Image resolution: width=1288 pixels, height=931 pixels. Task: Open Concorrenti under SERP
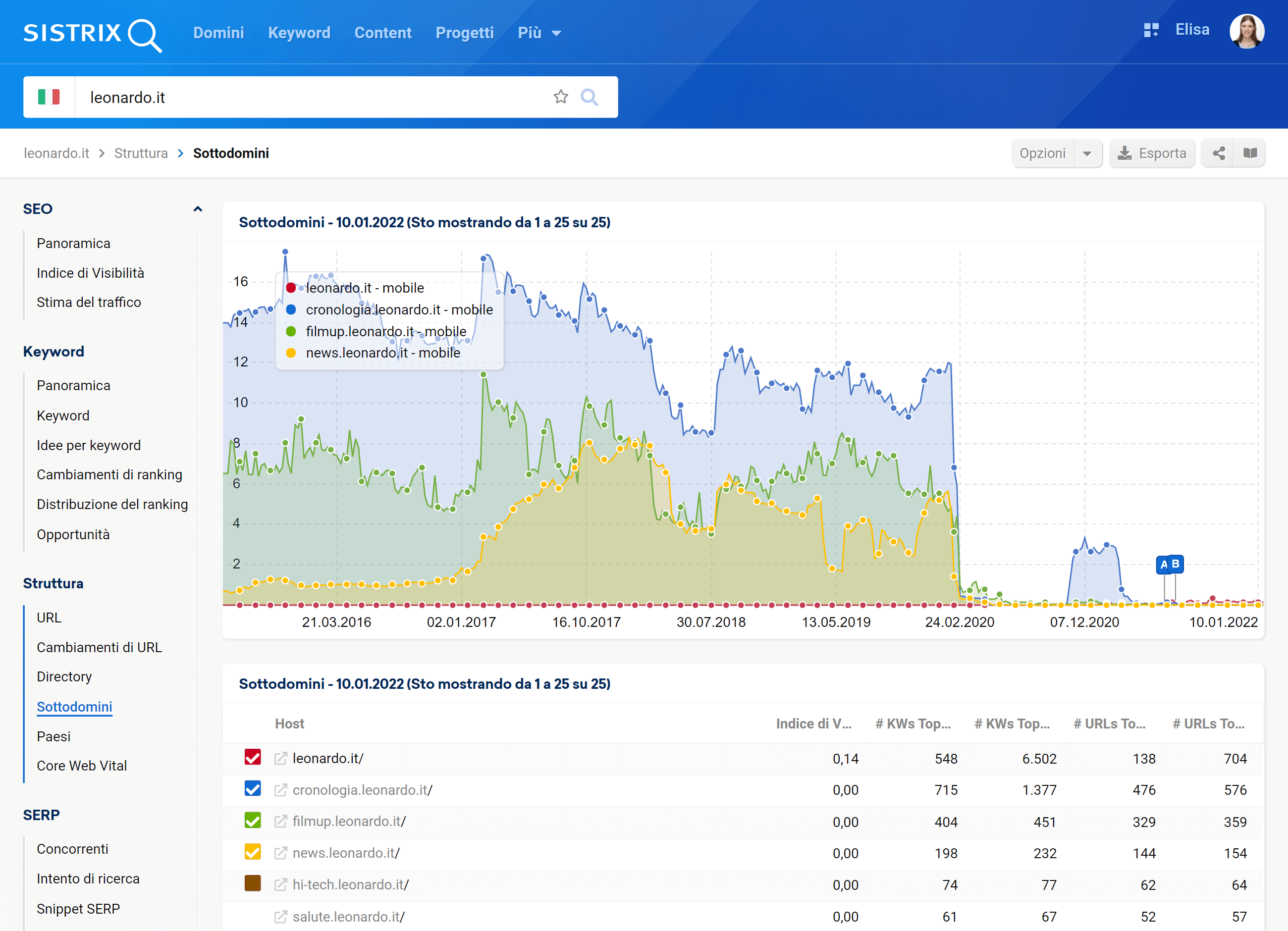(x=73, y=849)
